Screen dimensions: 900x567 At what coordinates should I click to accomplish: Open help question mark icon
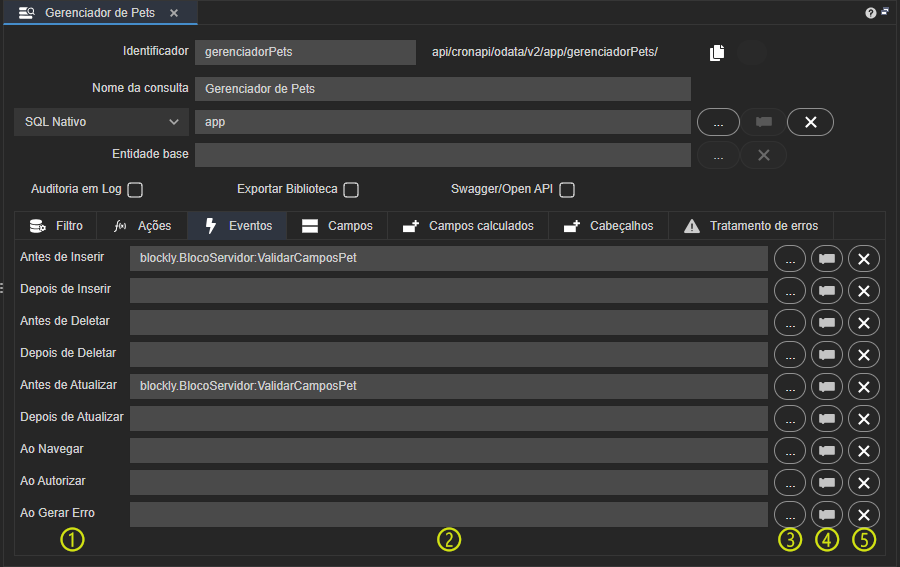(871, 13)
